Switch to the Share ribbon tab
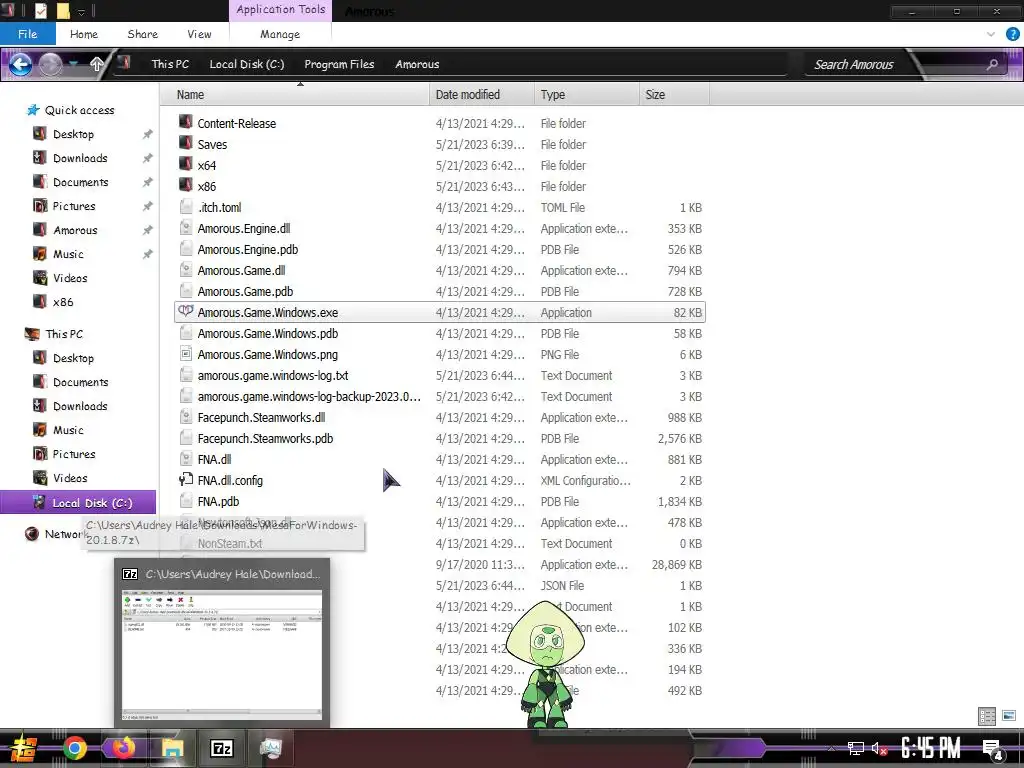1024x768 pixels. [x=142, y=34]
